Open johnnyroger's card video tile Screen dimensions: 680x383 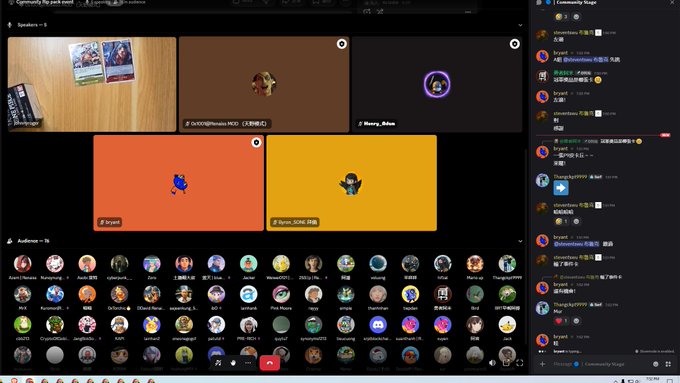point(92,84)
